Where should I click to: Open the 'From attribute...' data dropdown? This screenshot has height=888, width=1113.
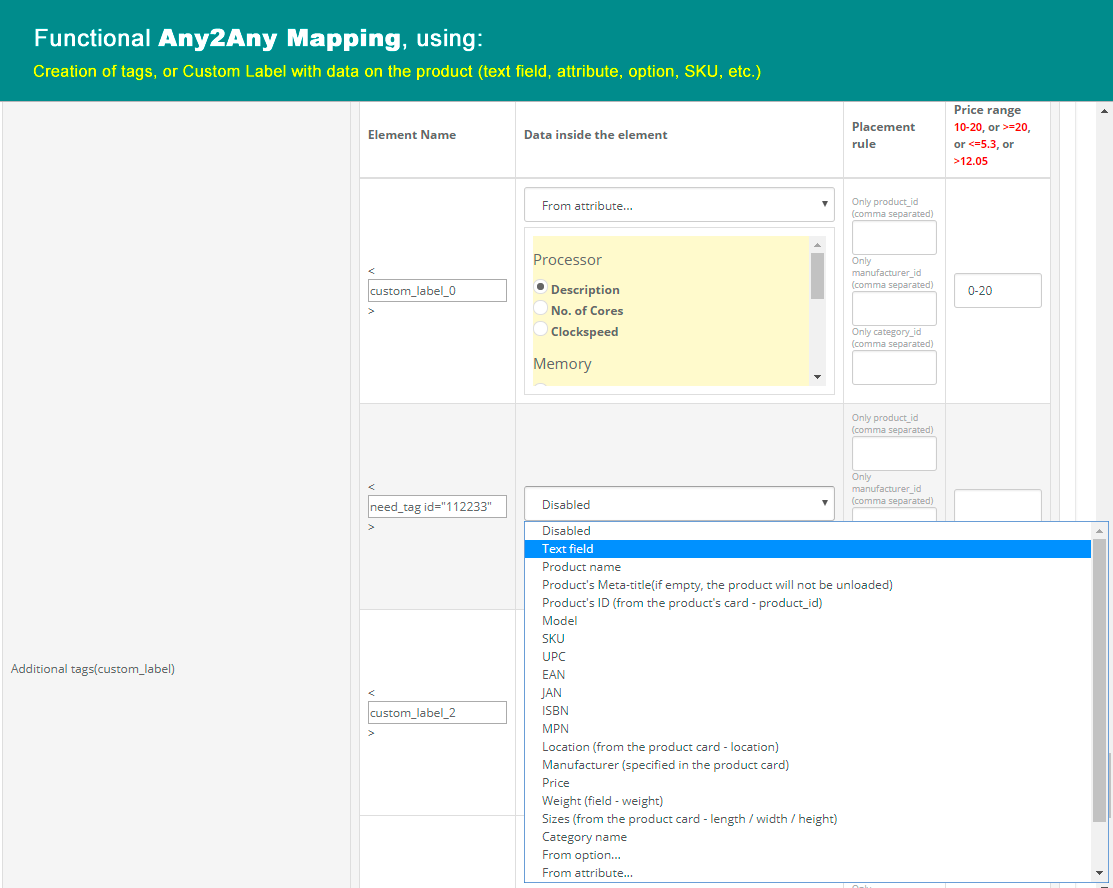pyautogui.click(x=679, y=205)
